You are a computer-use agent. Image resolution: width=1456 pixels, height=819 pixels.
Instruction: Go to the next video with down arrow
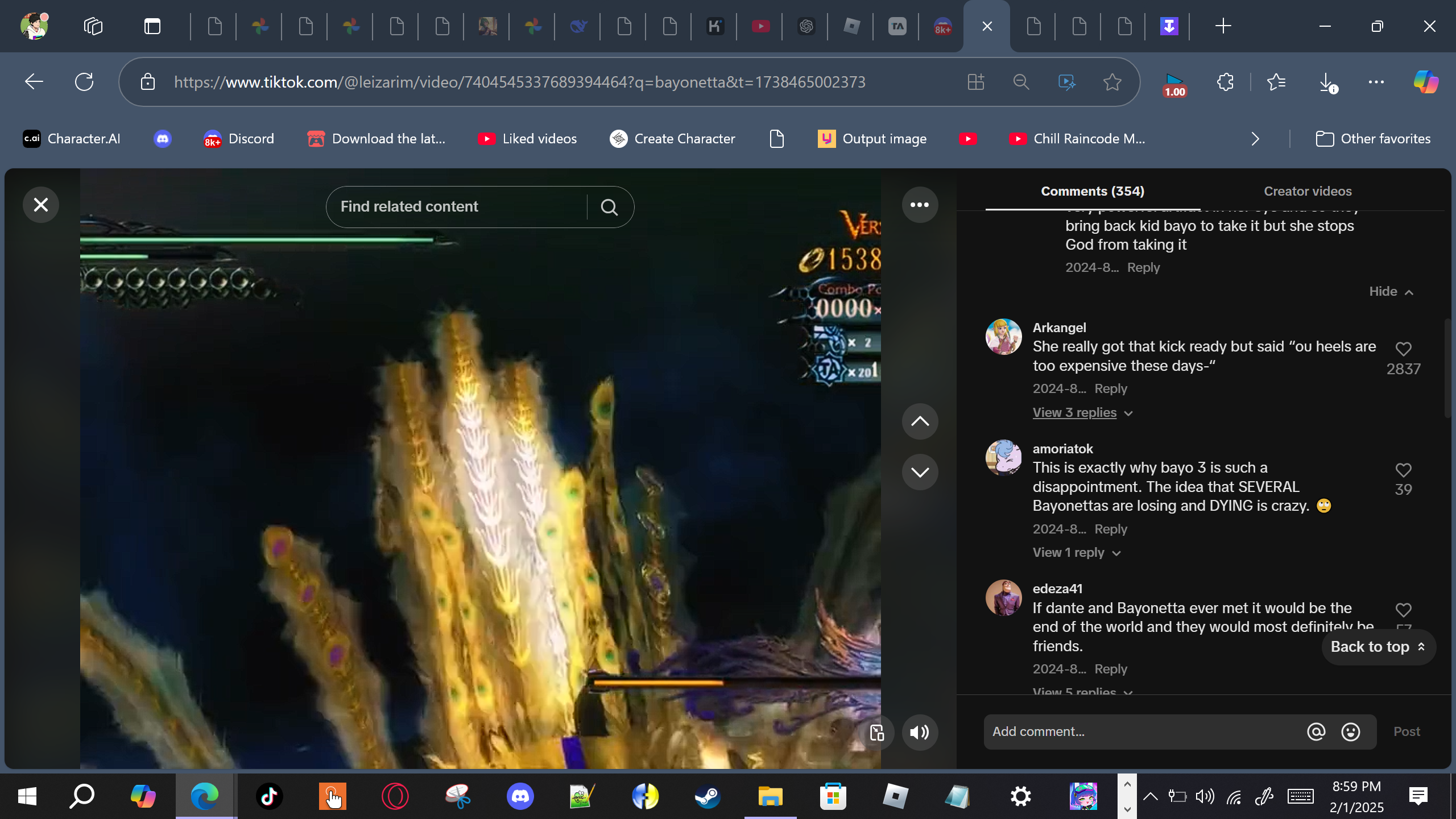tap(920, 472)
